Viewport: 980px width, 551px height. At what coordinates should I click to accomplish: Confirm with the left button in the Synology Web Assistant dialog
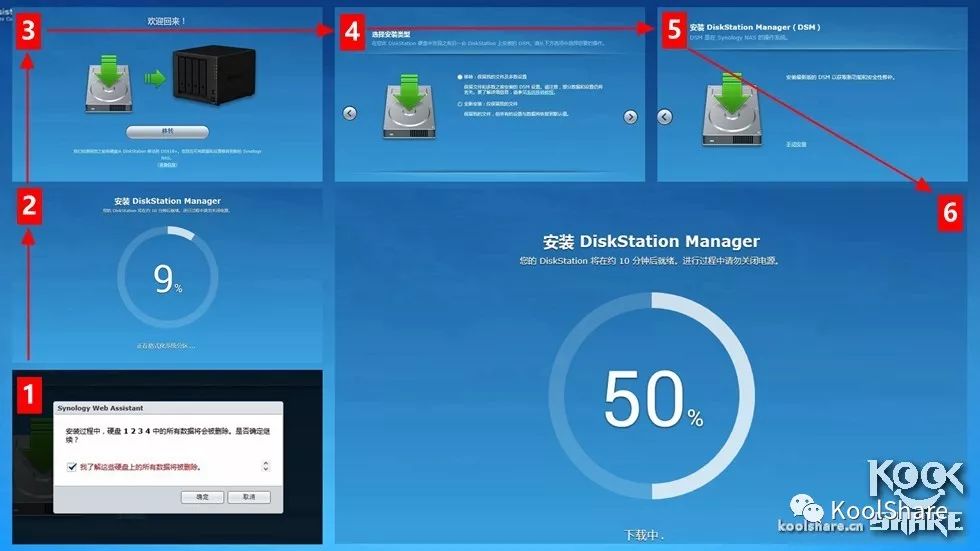point(202,497)
